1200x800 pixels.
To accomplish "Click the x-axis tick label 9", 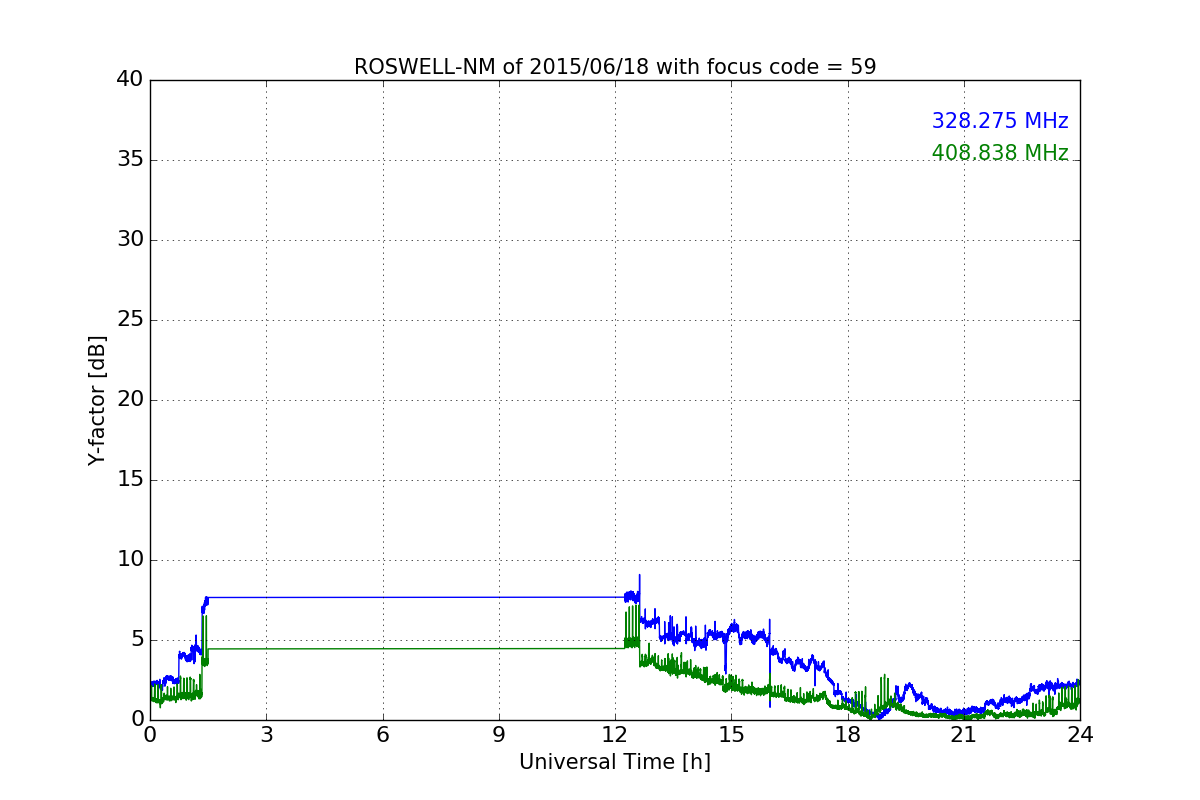I will 499,735.
